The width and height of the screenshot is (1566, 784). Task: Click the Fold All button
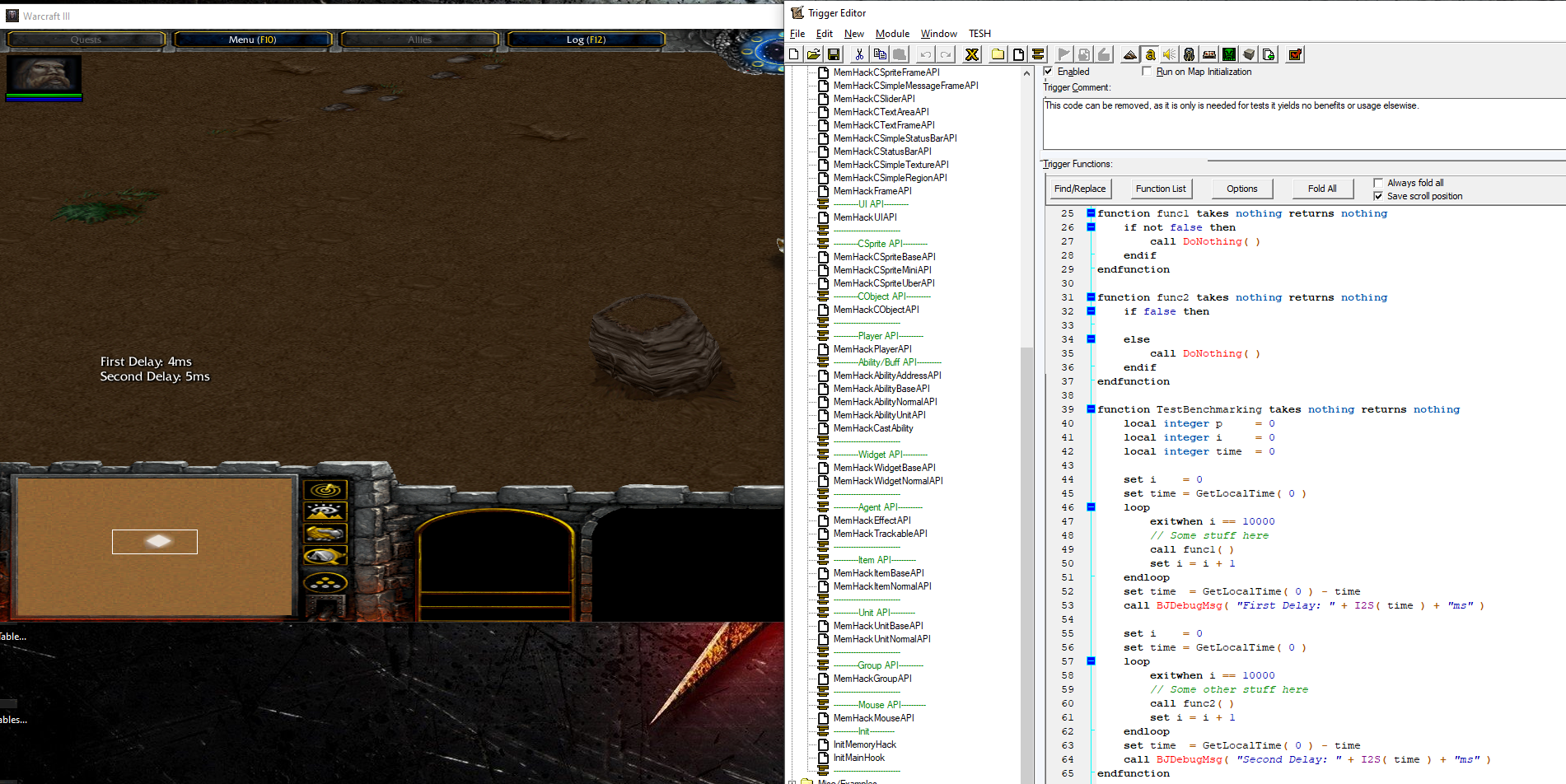(1322, 189)
